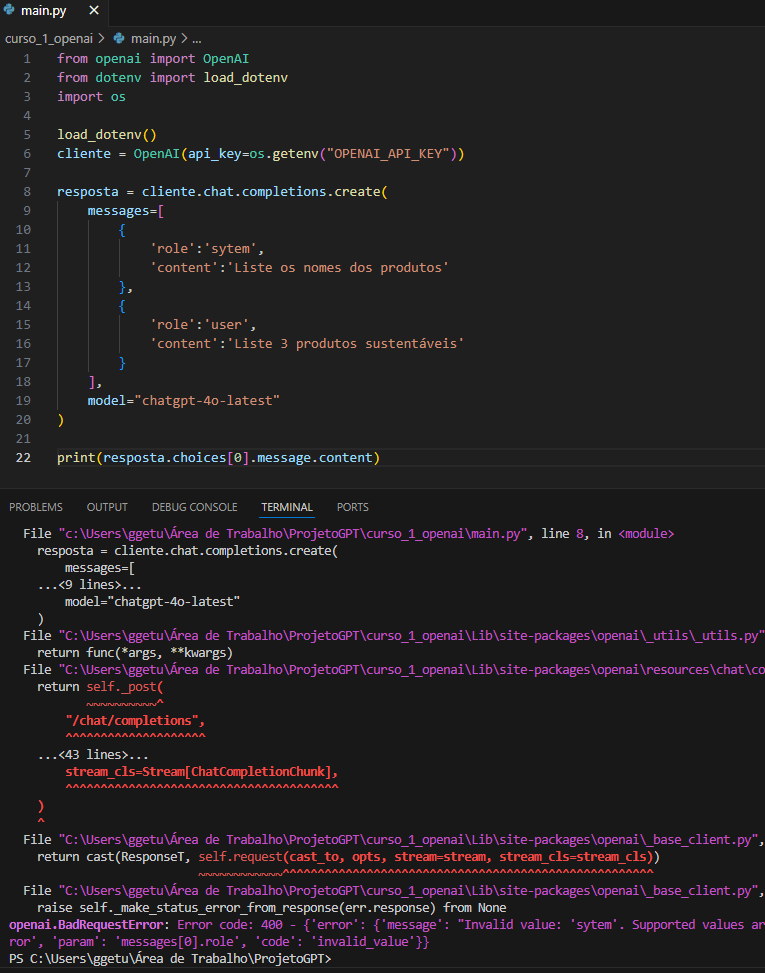This screenshot has height=973, width=765.
Task: Switch to the PROBLEMS panel tab
Action: point(36,507)
